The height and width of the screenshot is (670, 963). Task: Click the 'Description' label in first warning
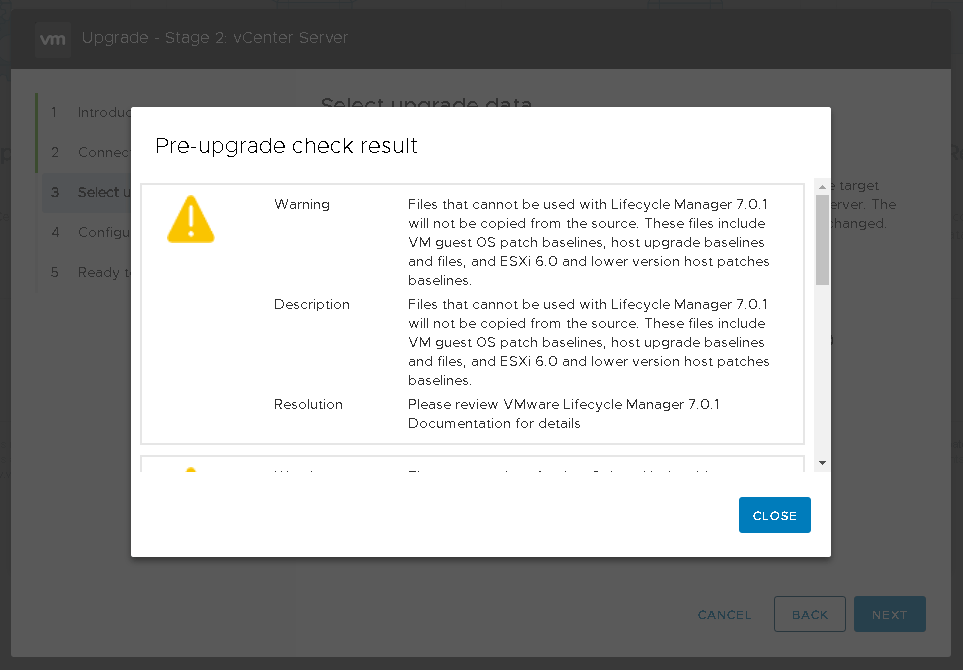tap(312, 304)
